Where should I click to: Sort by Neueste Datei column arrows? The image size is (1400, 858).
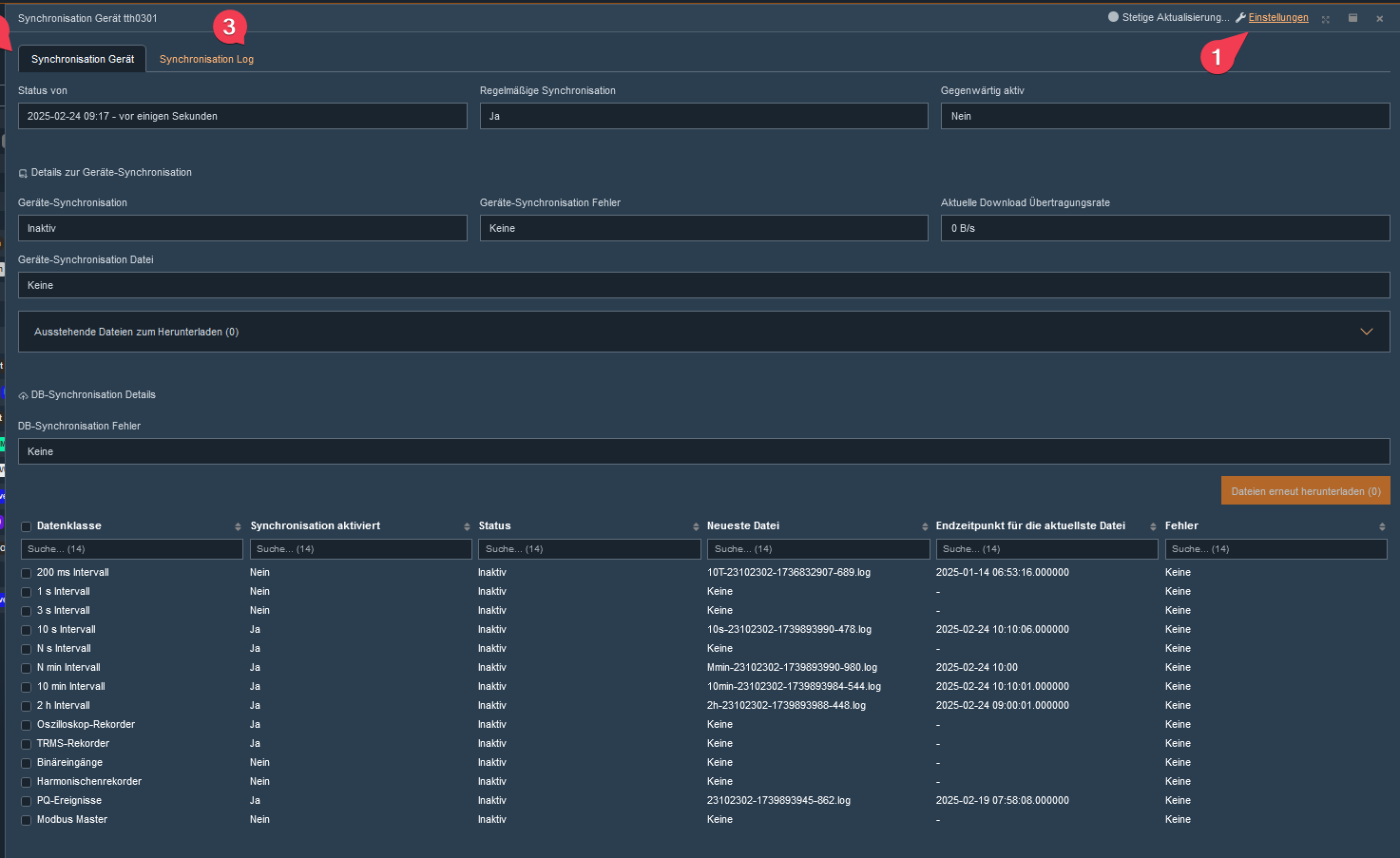point(925,526)
